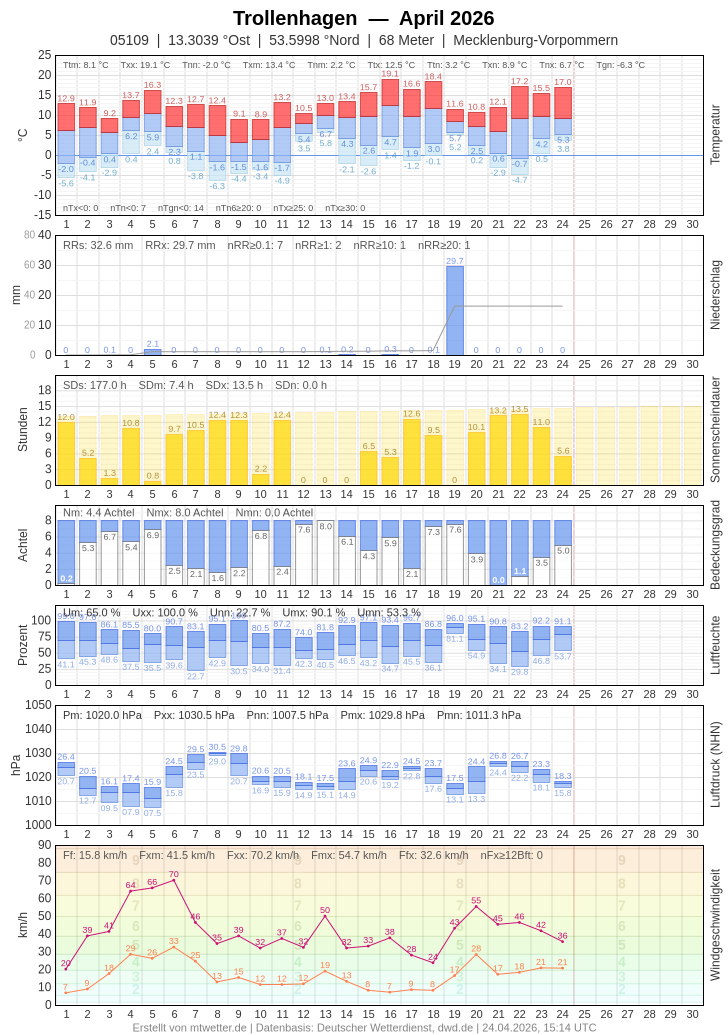This screenshot has width=728, height=1035.
Task: Select the 'nRR≥20: 1' count
Action: tap(444, 245)
